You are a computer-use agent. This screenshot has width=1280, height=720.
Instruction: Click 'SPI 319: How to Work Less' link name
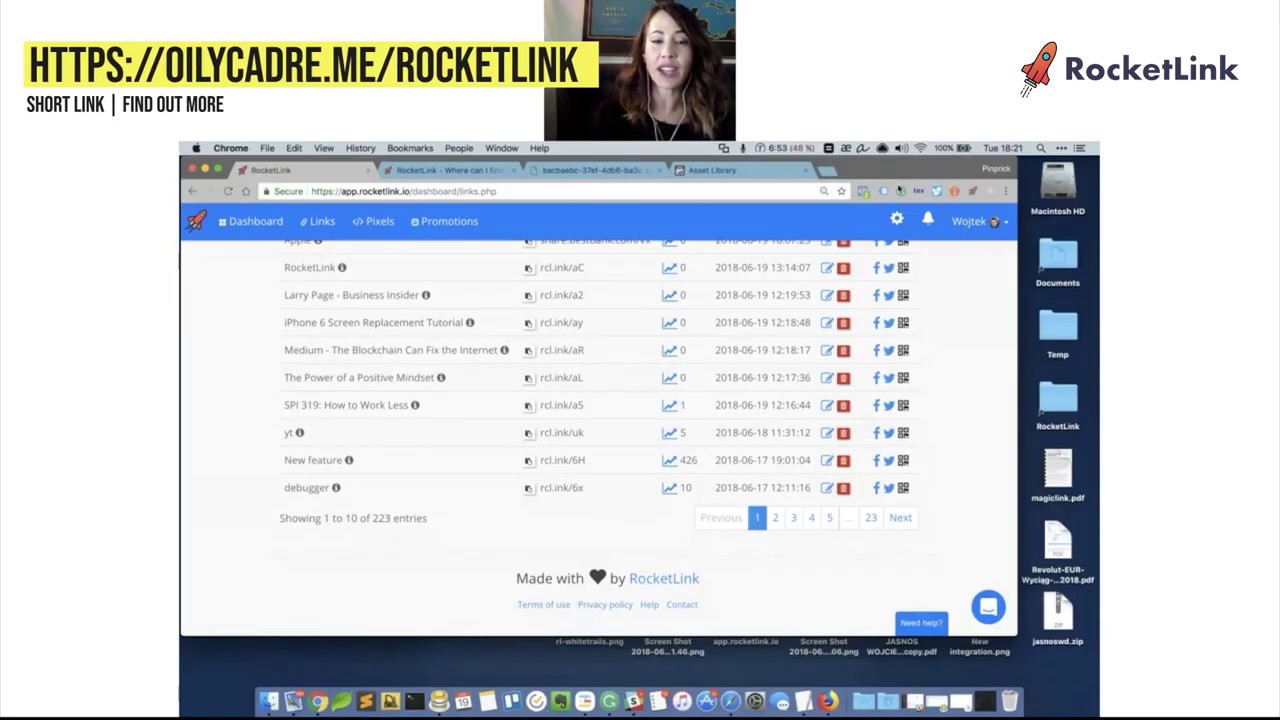(346, 405)
